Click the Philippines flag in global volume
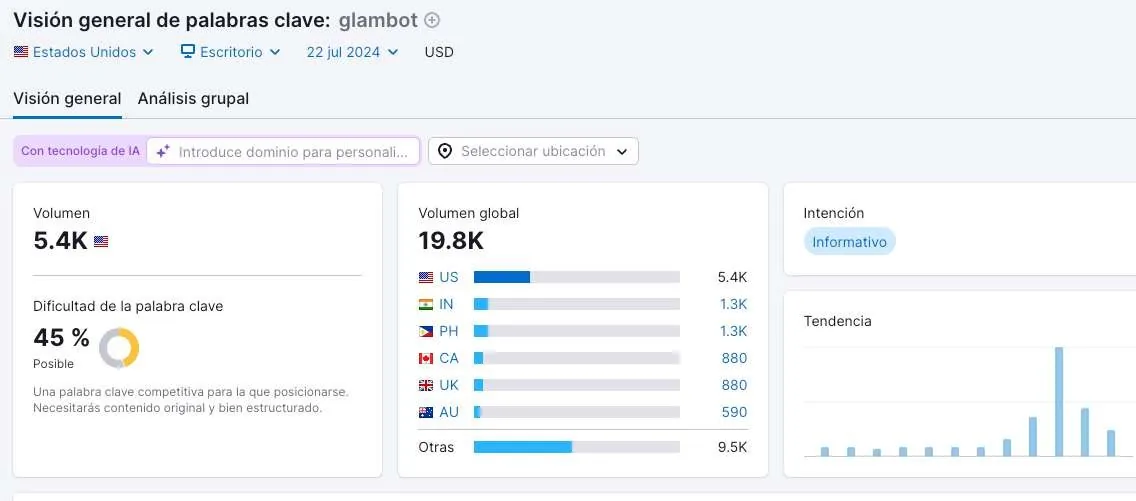The height and width of the screenshot is (501, 1136). click(x=426, y=332)
